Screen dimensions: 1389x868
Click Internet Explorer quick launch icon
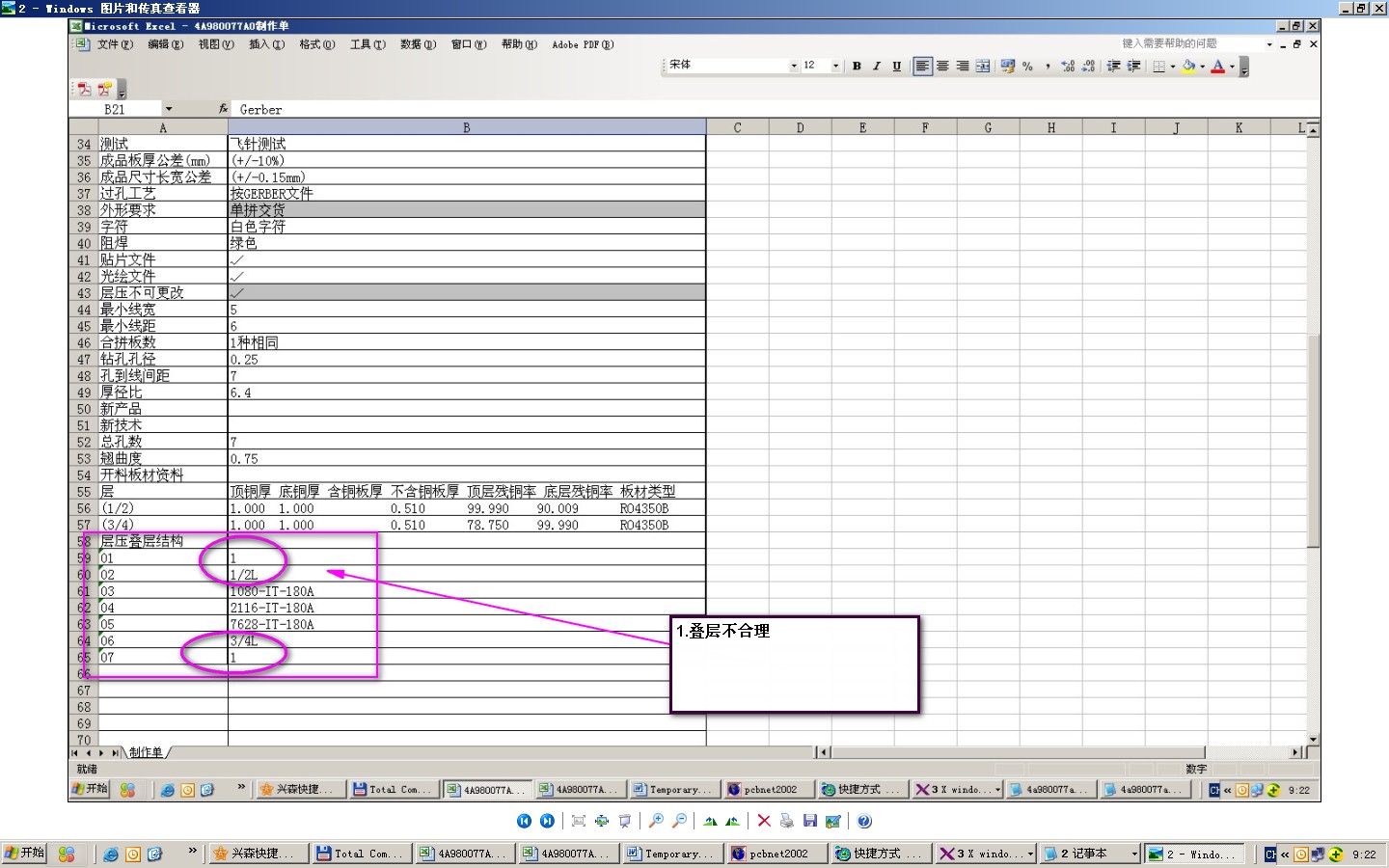(111, 854)
